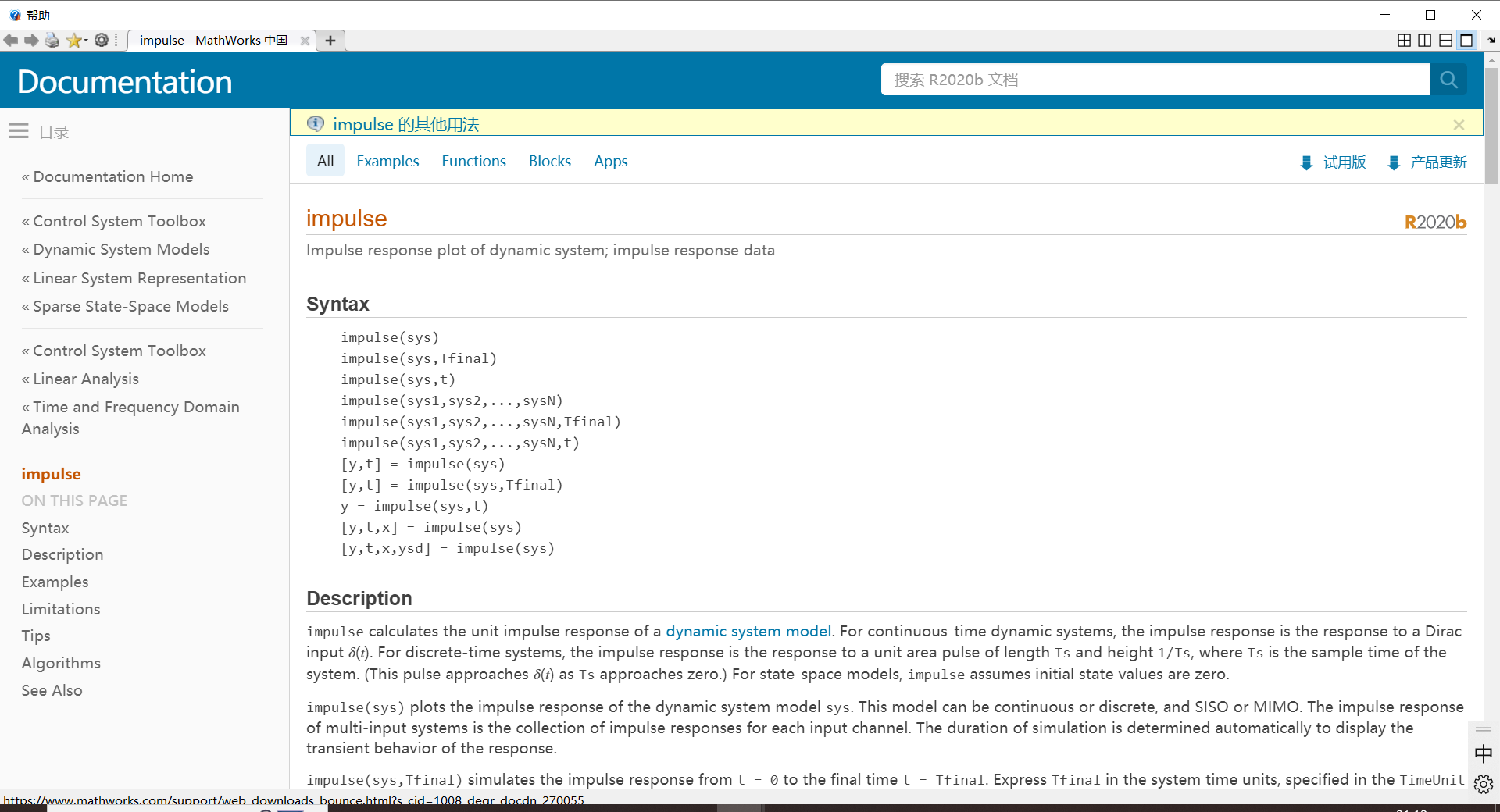Click the Documentation header title

125,82
